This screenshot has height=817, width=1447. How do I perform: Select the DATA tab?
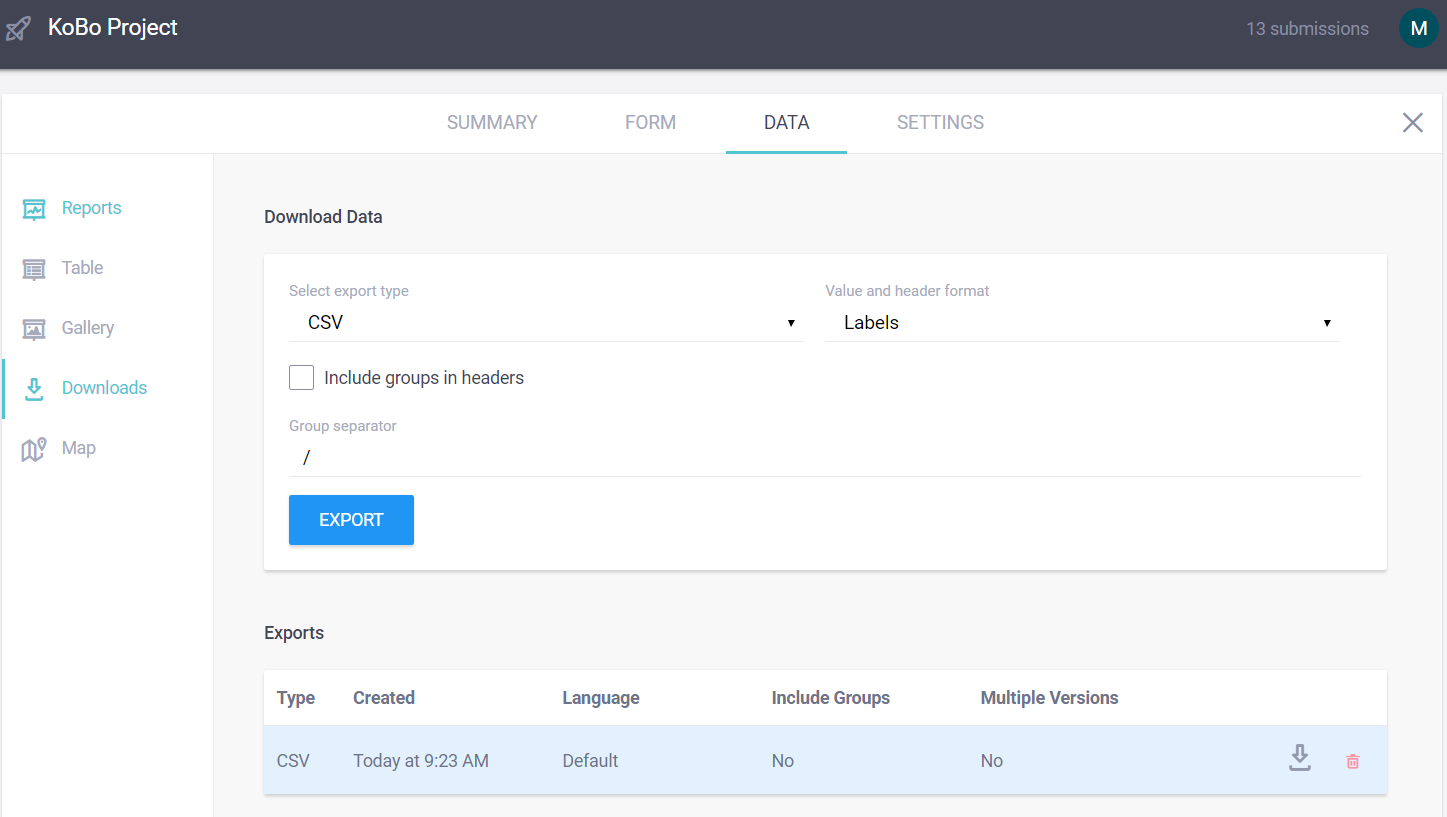pos(786,123)
